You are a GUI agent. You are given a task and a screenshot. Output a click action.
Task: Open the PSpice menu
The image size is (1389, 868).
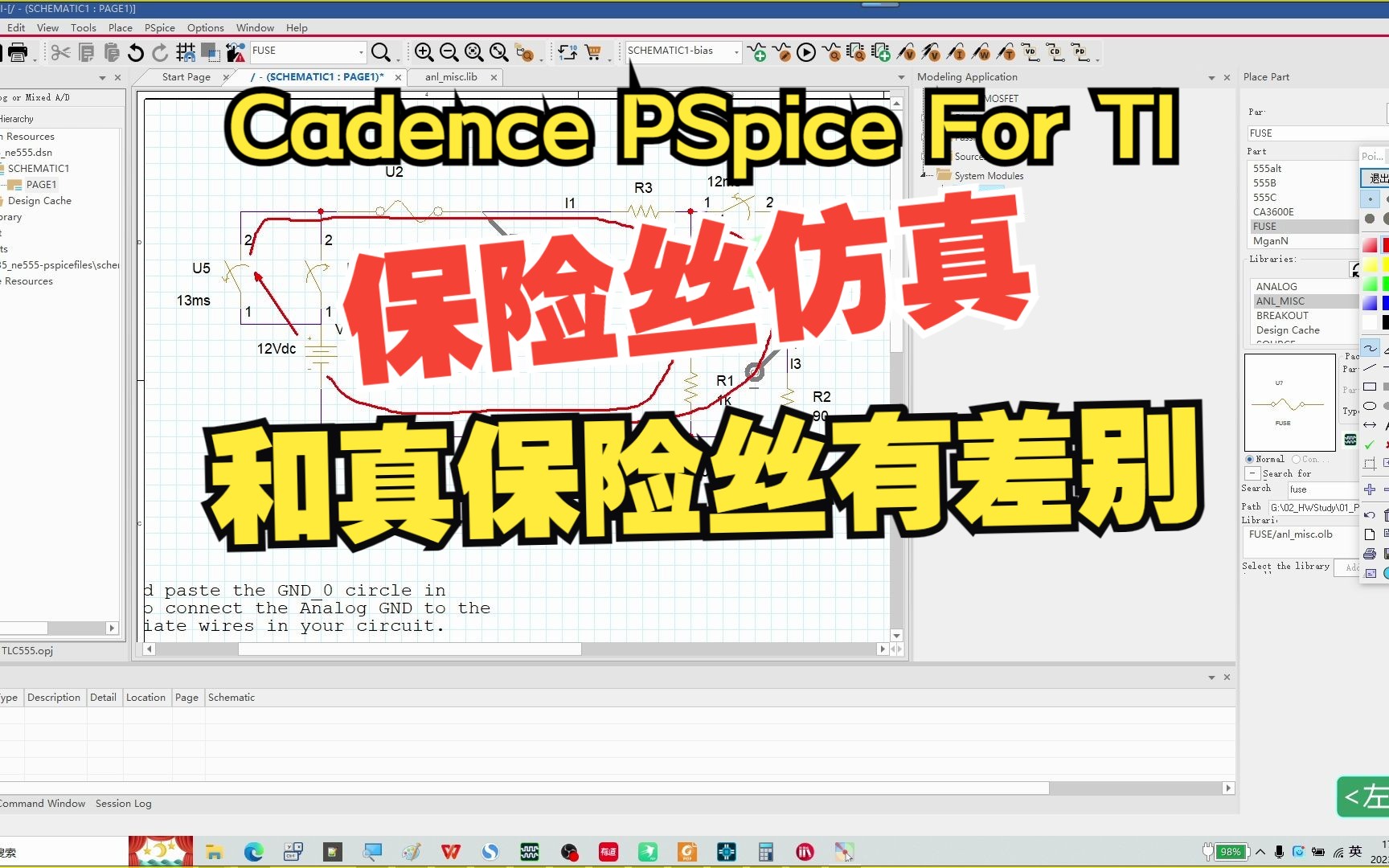160,27
